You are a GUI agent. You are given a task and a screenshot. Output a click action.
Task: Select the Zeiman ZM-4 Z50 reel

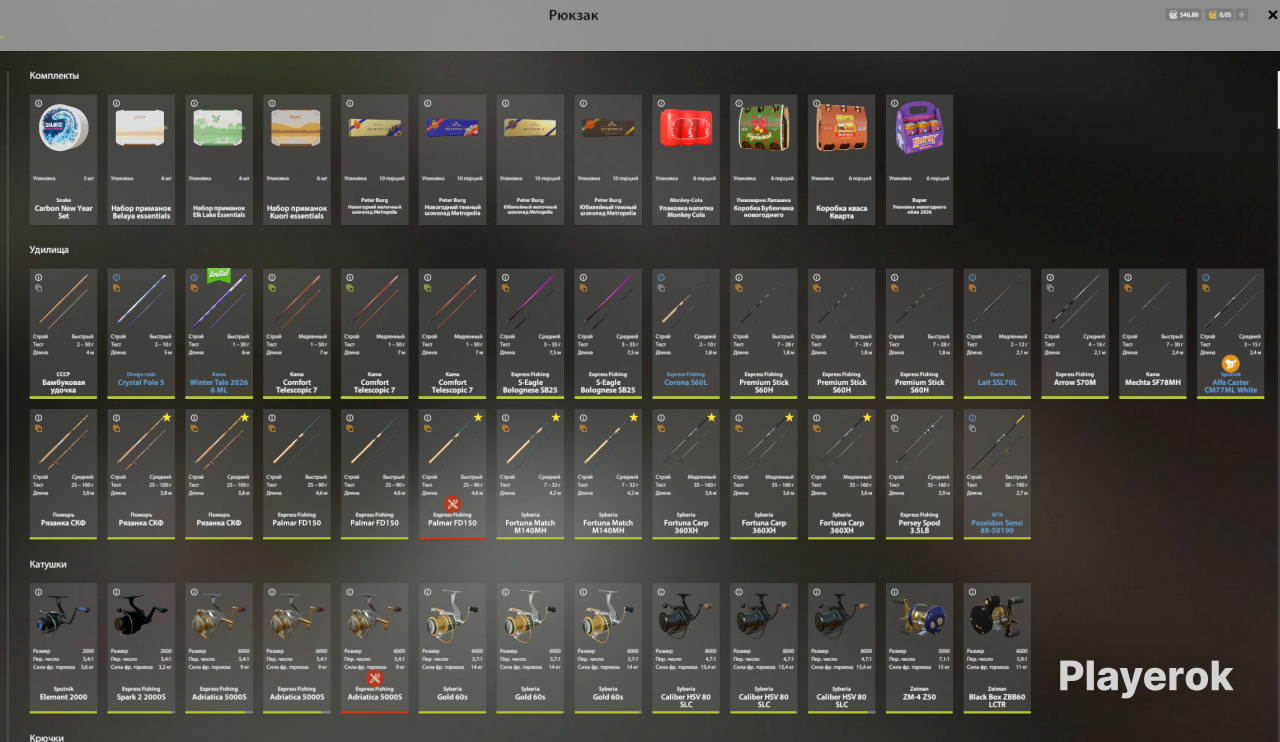click(x=919, y=648)
